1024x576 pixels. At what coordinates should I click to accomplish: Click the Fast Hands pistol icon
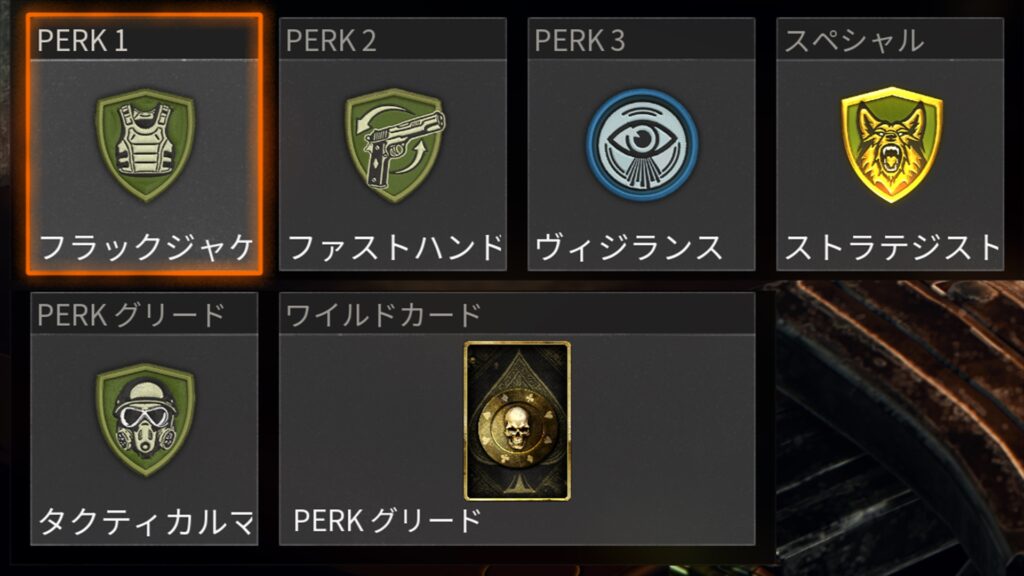[394, 144]
